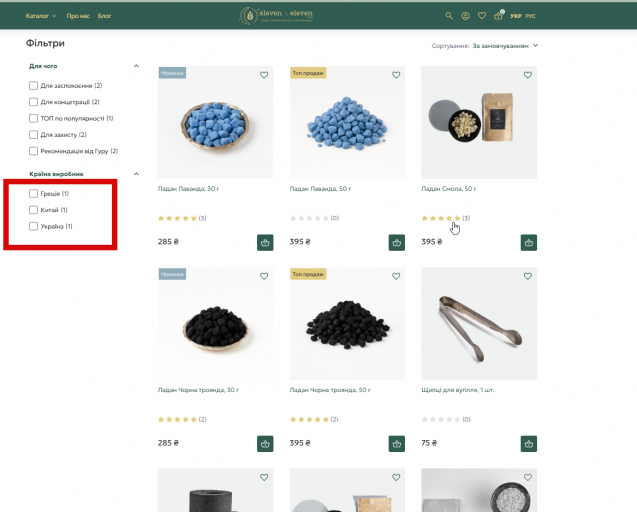Check the Для заспокоєння filter
This screenshot has width=637, height=512.
[x=33, y=85]
